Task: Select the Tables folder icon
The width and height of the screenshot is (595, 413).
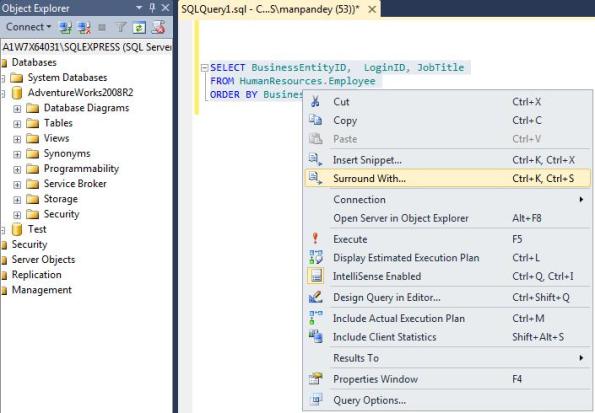Action: (x=33, y=123)
